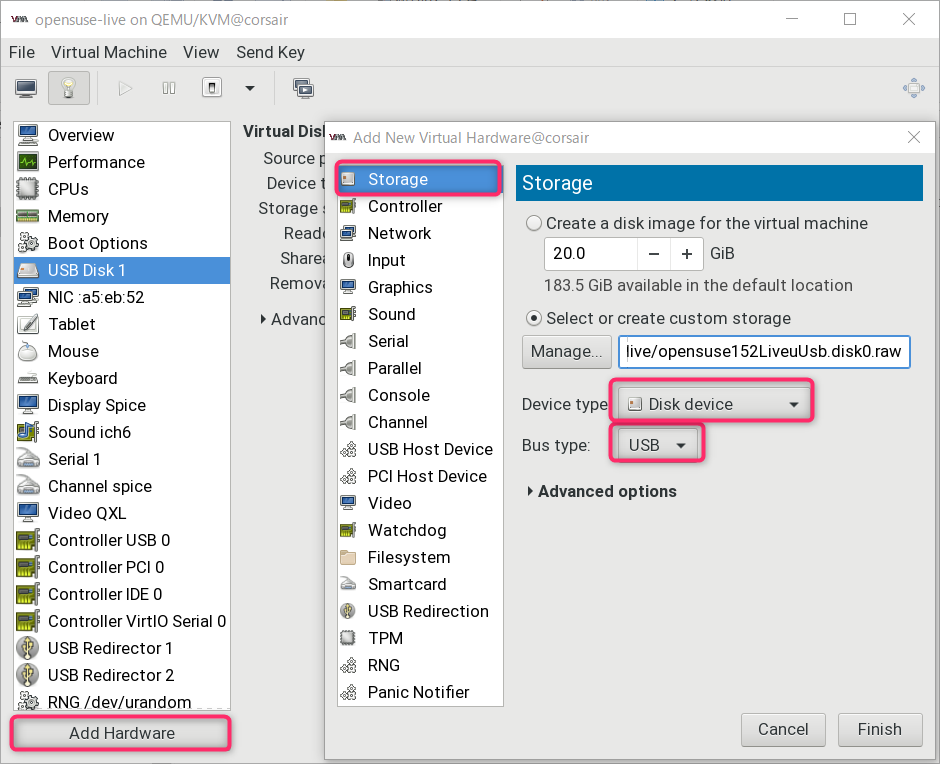This screenshot has width=940, height=764.
Task: Select Keyboard in the hardware list
Action: point(122,378)
